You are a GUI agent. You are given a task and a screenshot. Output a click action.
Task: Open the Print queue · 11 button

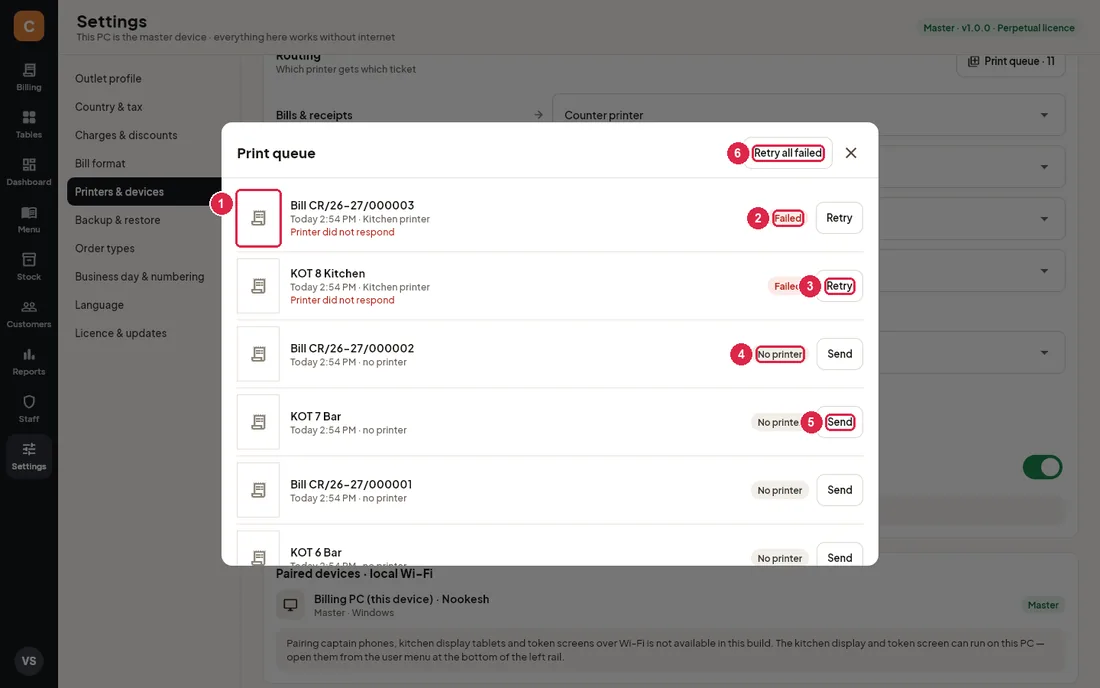pos(1011,62)
